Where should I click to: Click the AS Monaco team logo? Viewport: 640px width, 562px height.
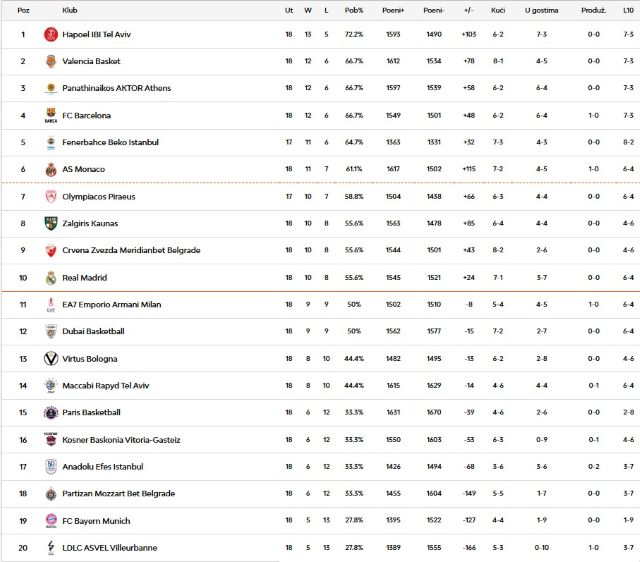pos(51,169)
